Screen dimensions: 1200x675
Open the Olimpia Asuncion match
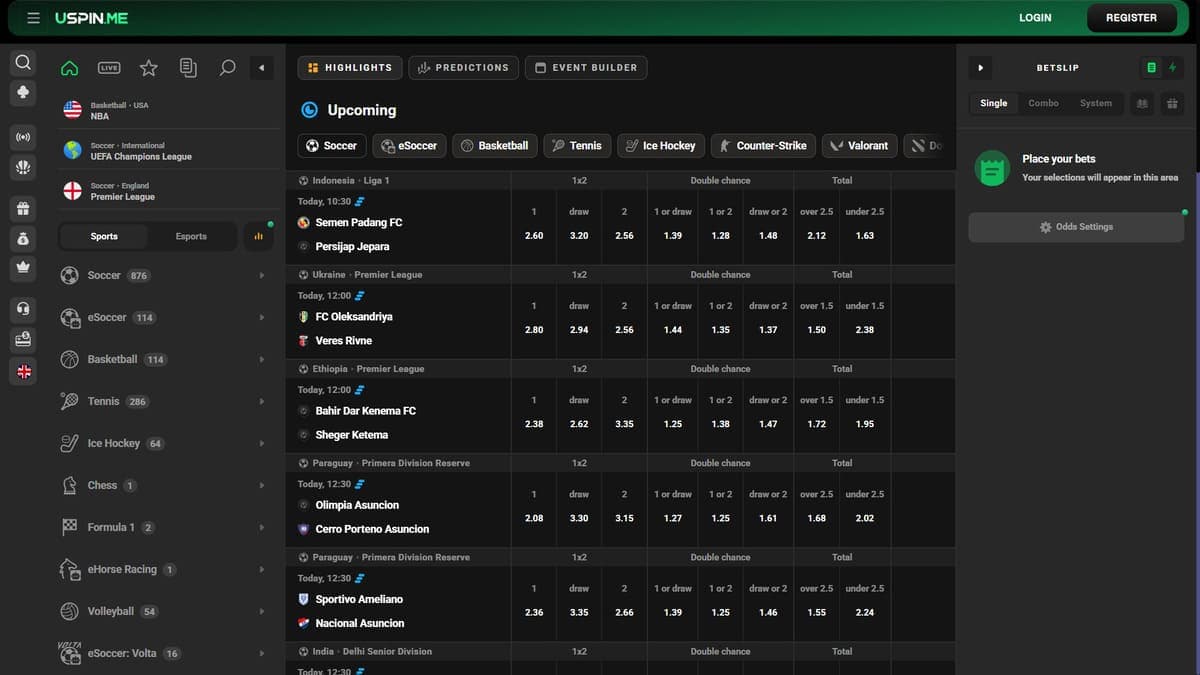coord(357,506)
